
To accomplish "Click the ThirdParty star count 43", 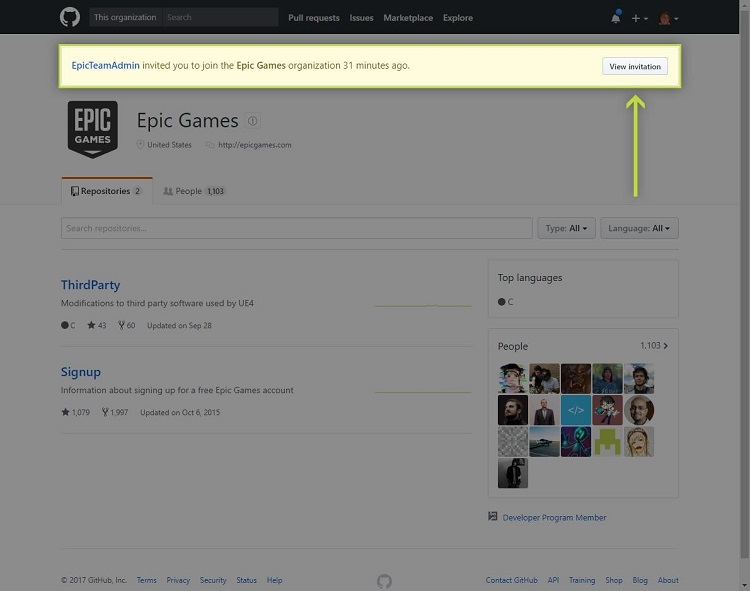I will click(97, 325).
